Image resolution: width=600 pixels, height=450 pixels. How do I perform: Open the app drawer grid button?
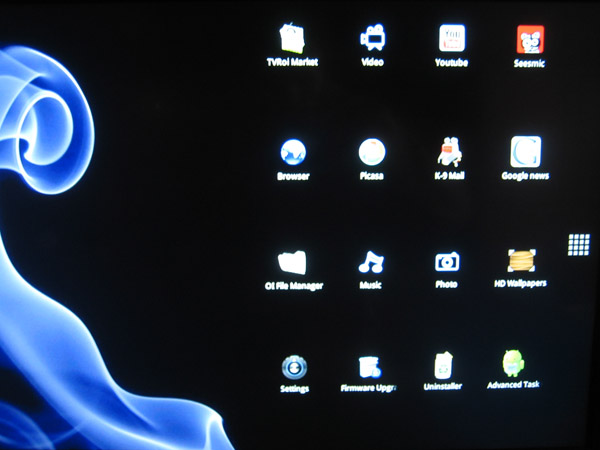579,245
